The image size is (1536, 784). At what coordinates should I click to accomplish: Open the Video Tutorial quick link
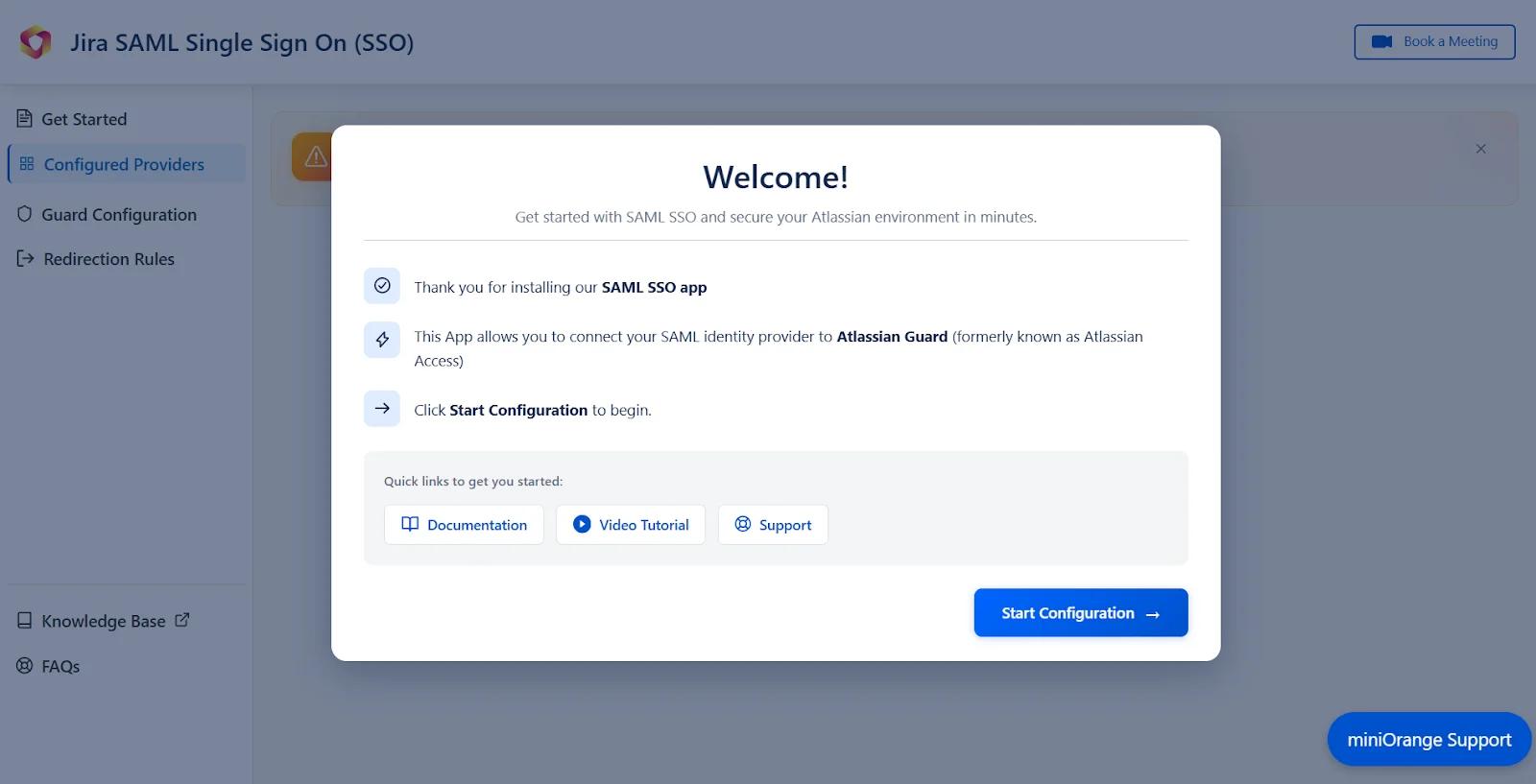[631, 525]
